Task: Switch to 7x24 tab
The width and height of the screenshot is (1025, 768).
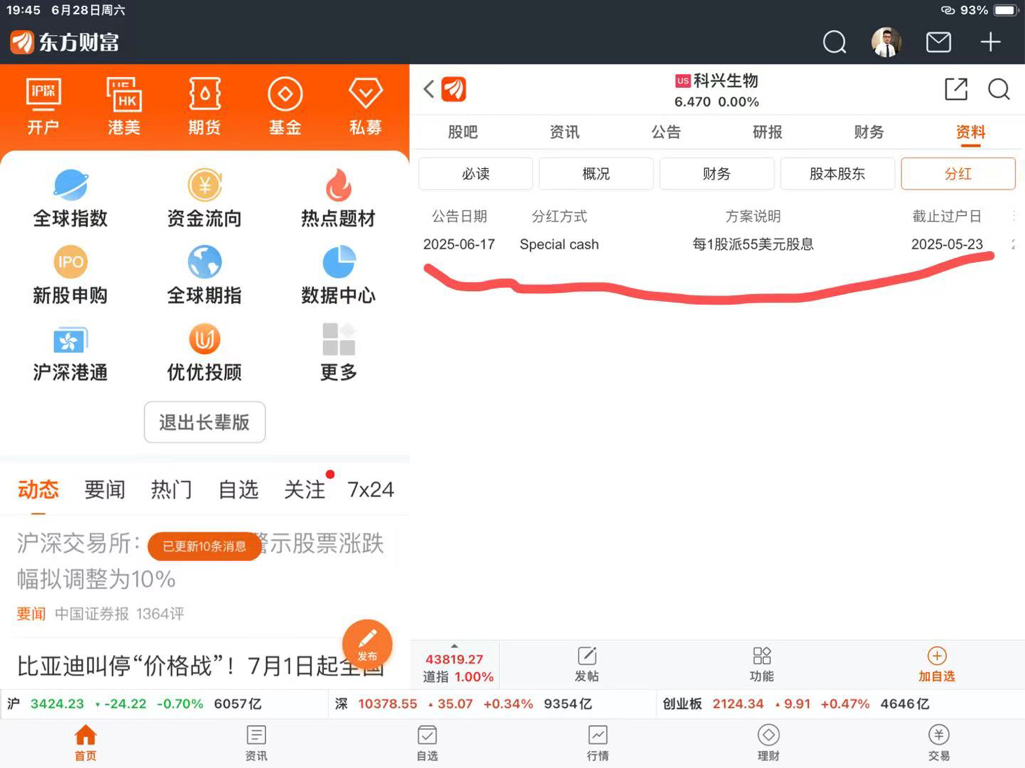Action: click(x=371, y=490)
